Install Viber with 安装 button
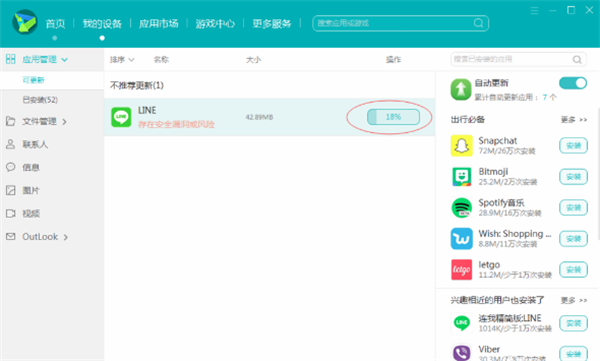600x361 pixels. 573,353
